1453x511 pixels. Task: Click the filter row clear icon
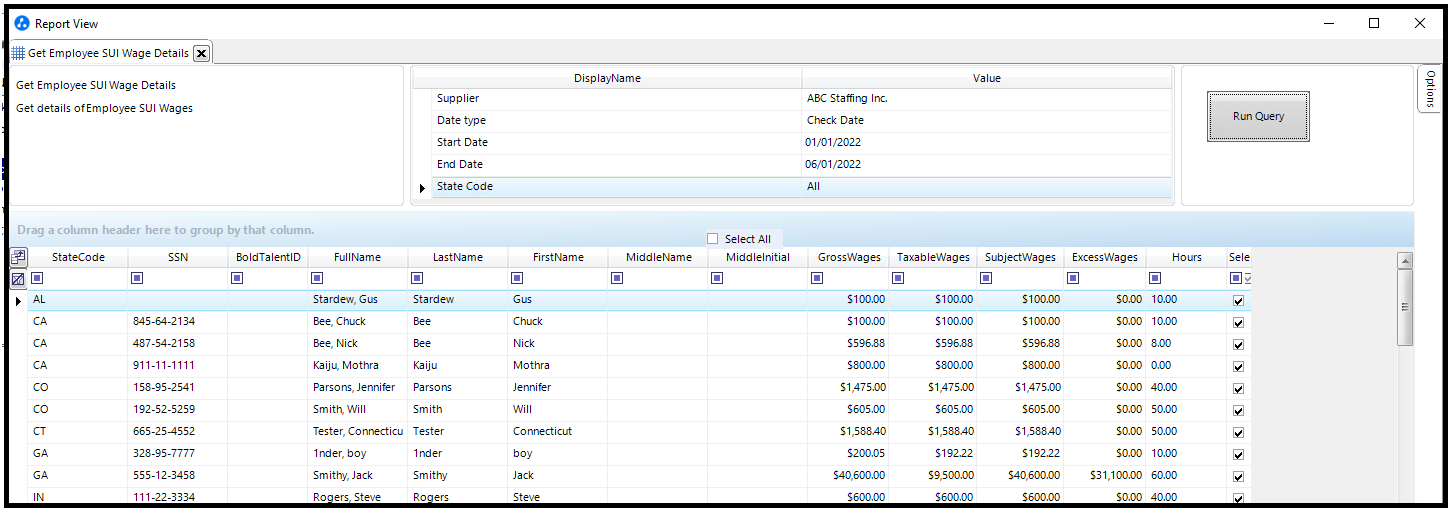tap(18, 279)
